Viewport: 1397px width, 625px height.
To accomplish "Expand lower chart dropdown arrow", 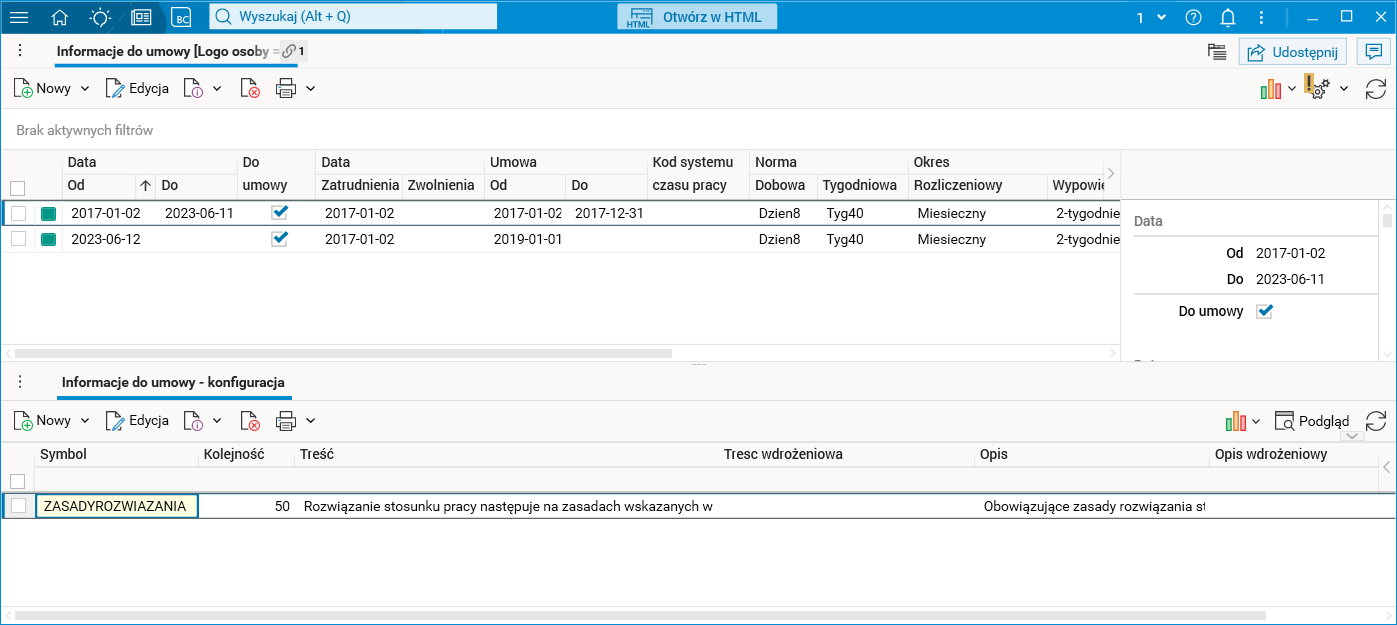I will coord(1256,421).
